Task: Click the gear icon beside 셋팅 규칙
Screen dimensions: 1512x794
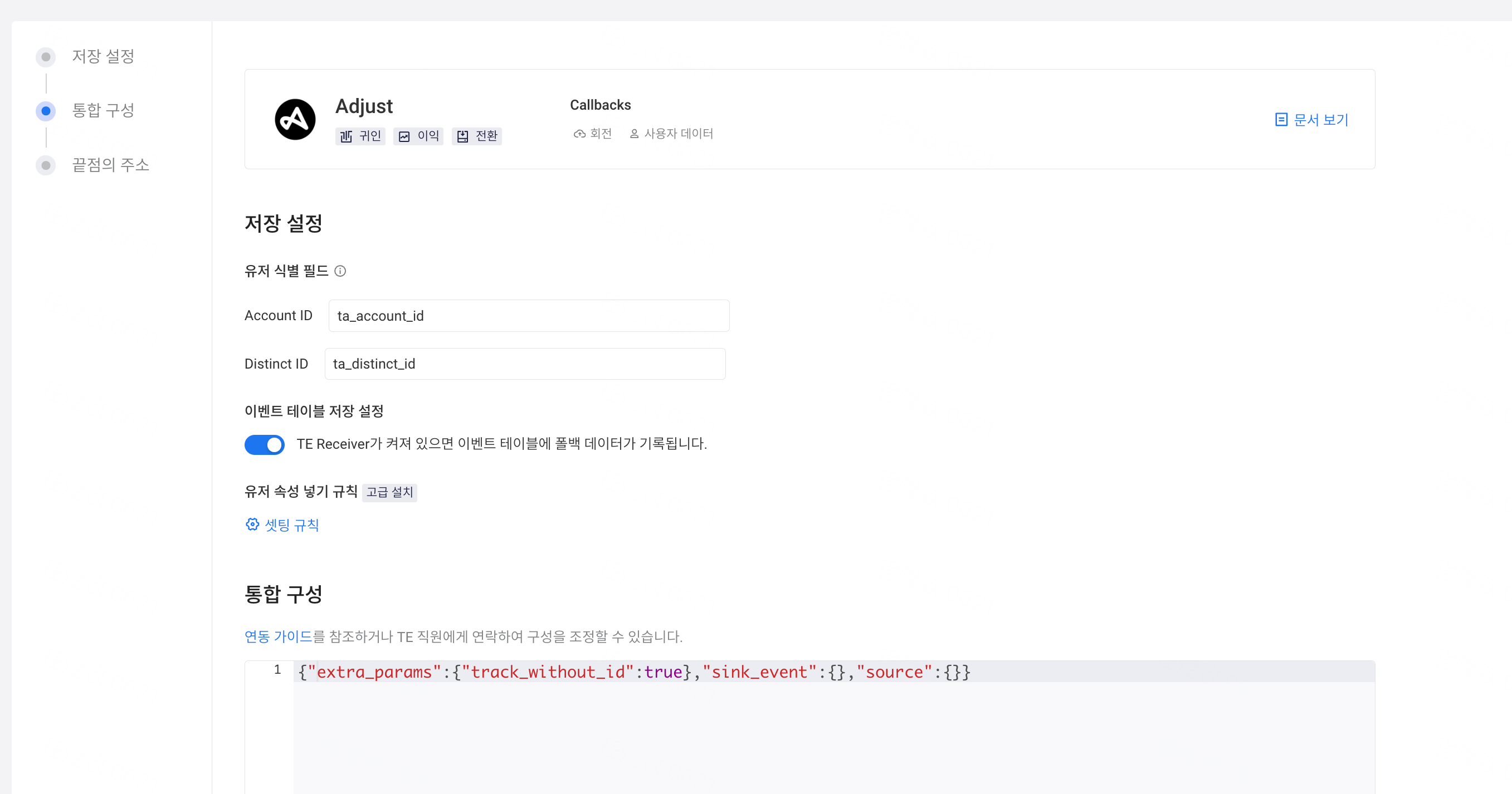Action: pyautogui.click(x=252, y=525)
